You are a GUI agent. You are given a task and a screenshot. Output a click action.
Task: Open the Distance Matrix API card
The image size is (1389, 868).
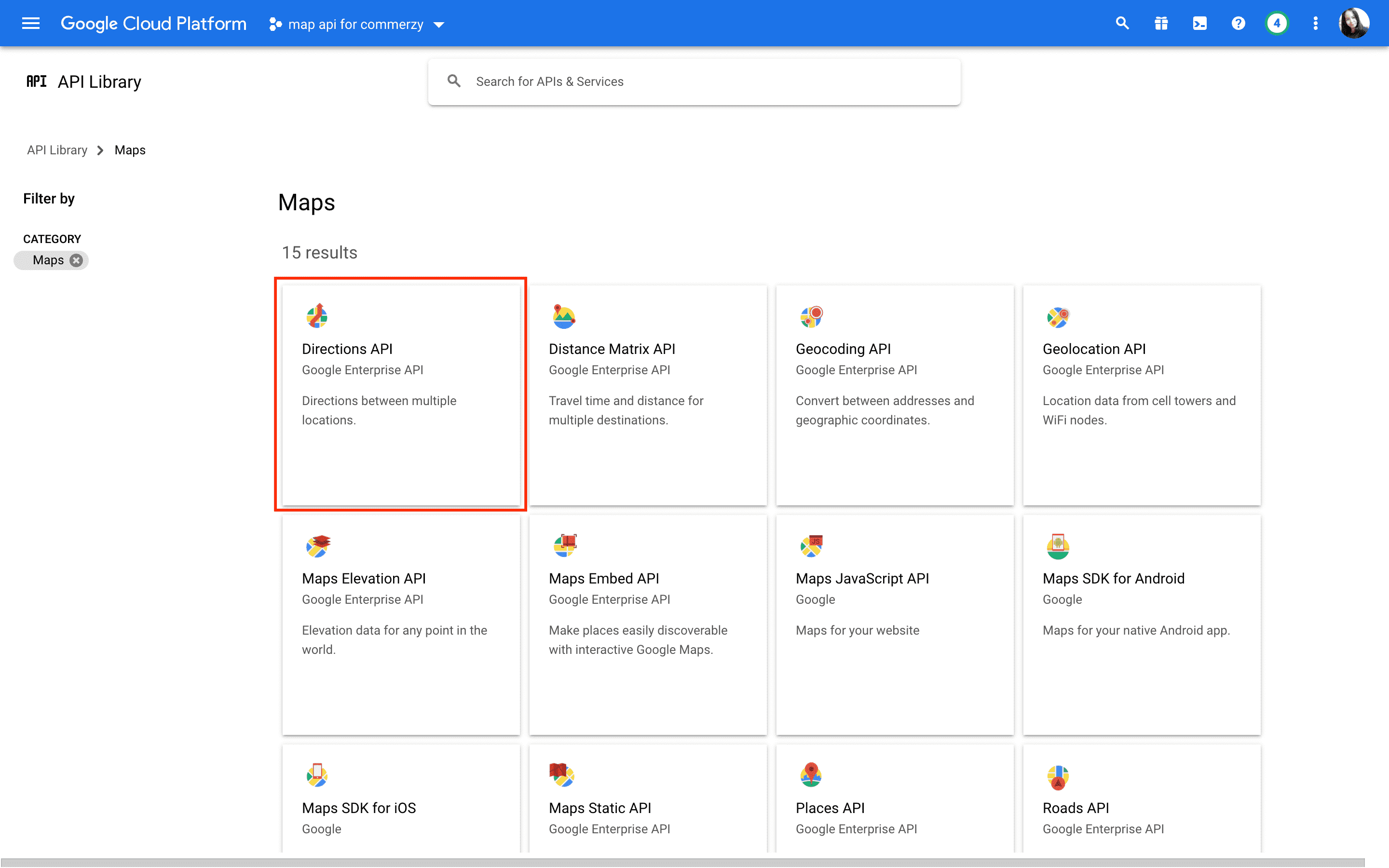pos(647,395)
